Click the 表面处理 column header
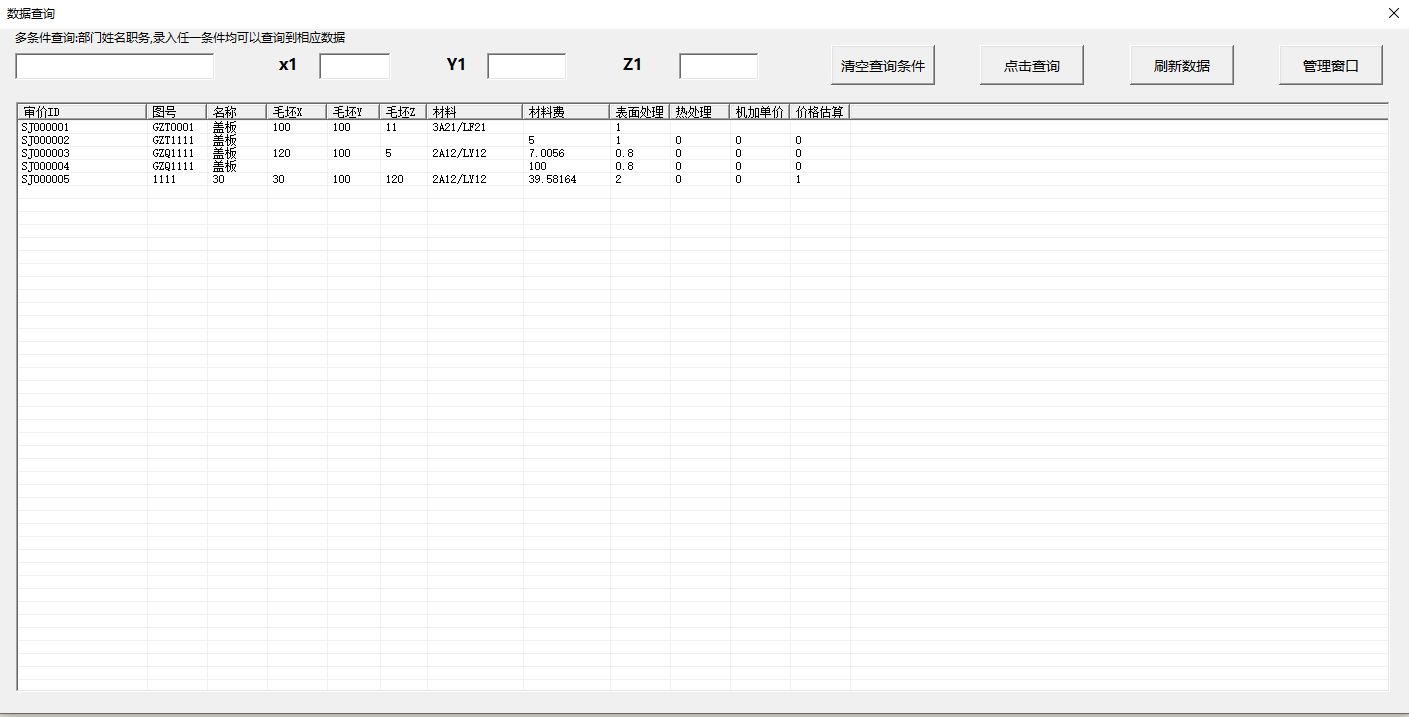 pyautogui.click(x=639, y=111)
